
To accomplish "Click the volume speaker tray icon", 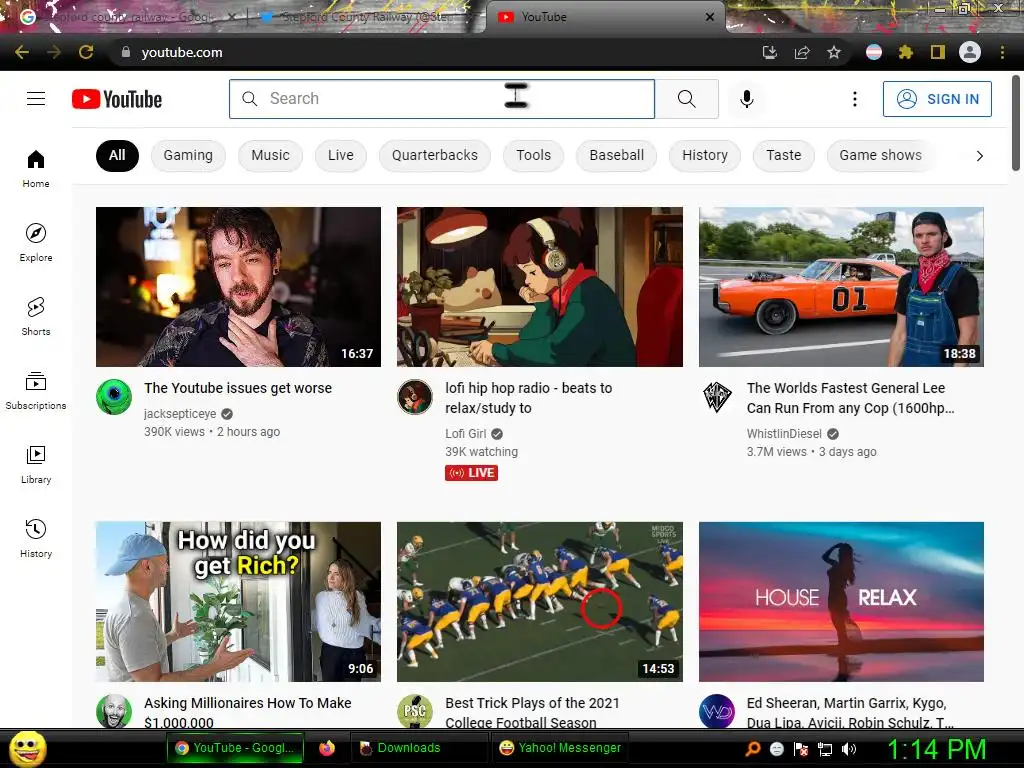I will 848,749.
